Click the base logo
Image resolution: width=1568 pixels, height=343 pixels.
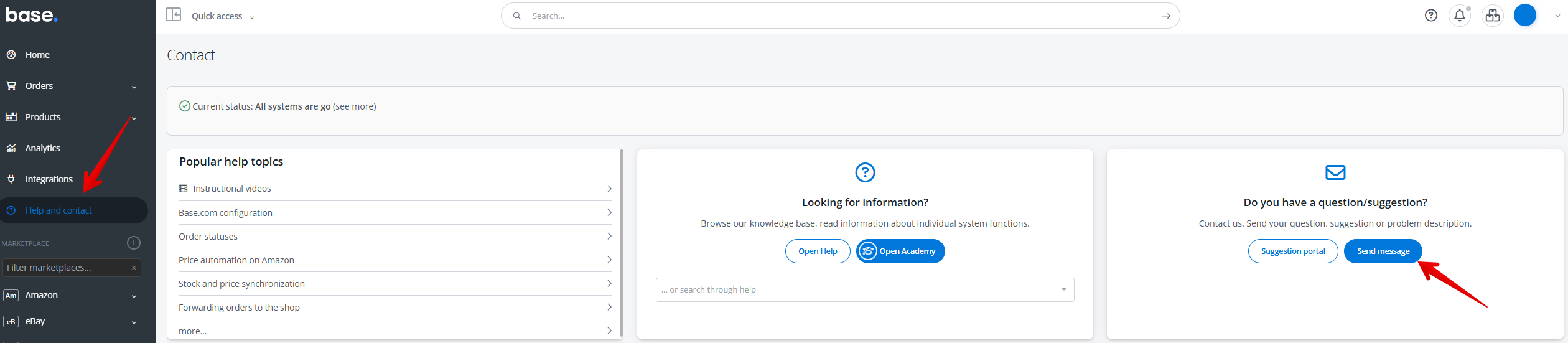point(32,15)
